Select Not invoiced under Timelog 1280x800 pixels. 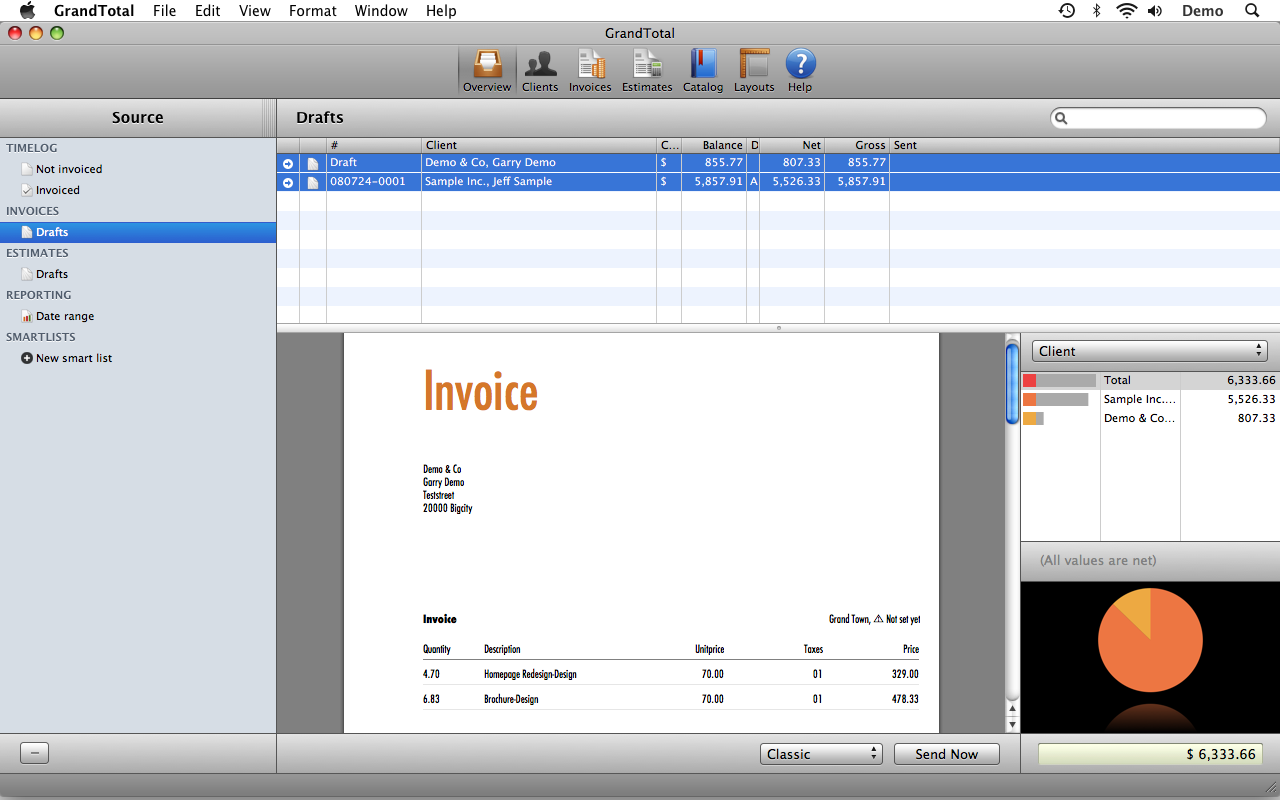click(68, 169)
